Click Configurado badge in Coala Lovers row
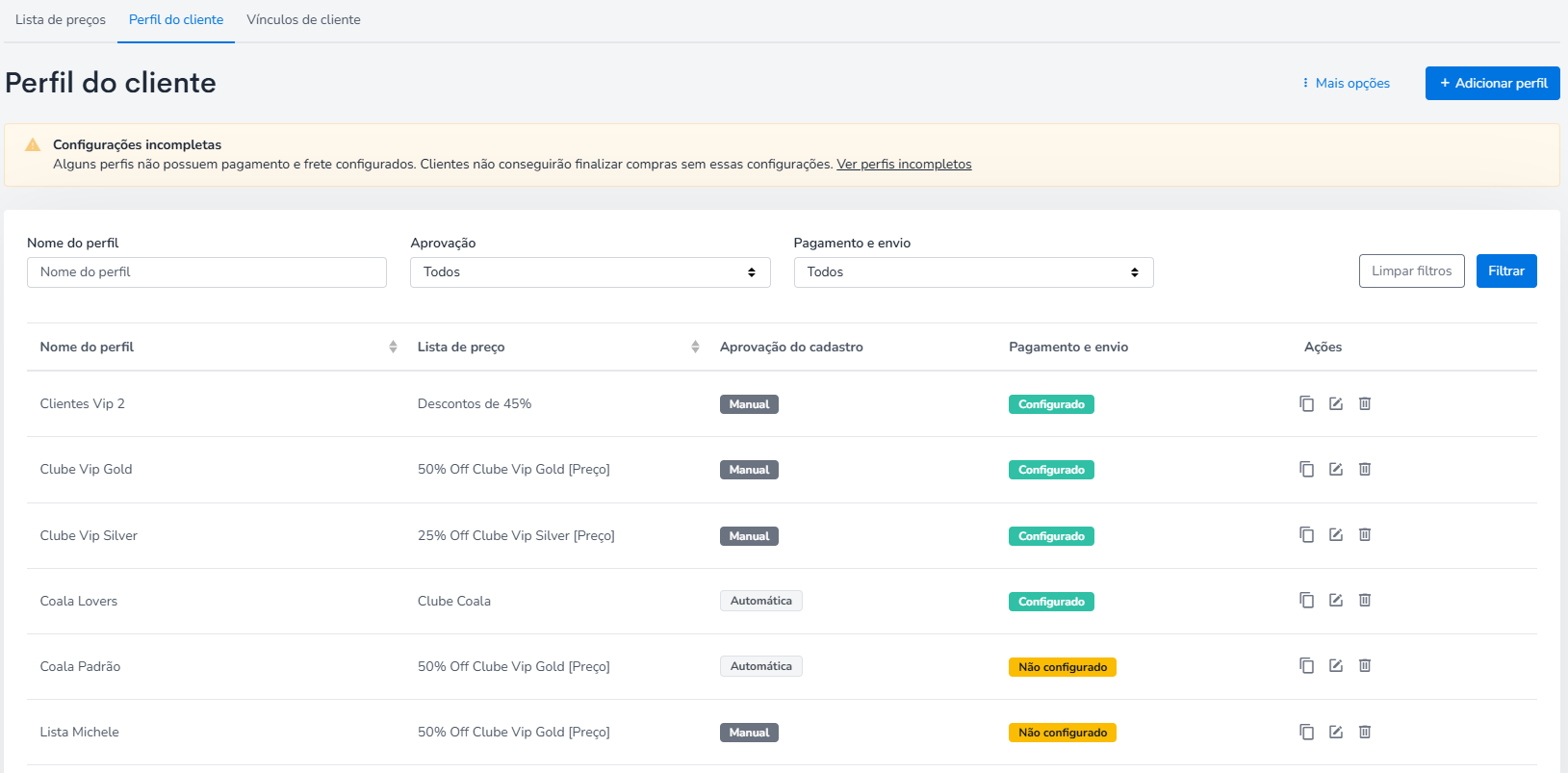This screenshot has height=773, width=1568. click(x=1051, y=602)
